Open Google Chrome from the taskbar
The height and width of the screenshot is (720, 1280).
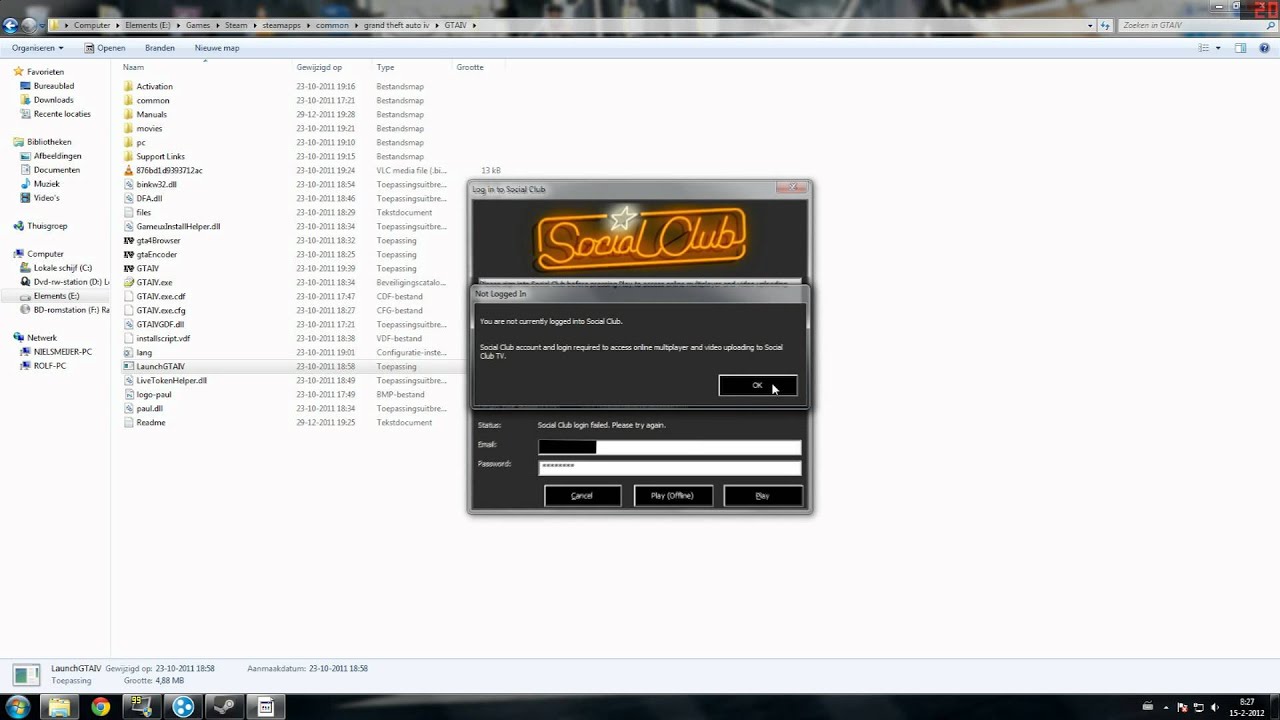(x=100, y=707)
